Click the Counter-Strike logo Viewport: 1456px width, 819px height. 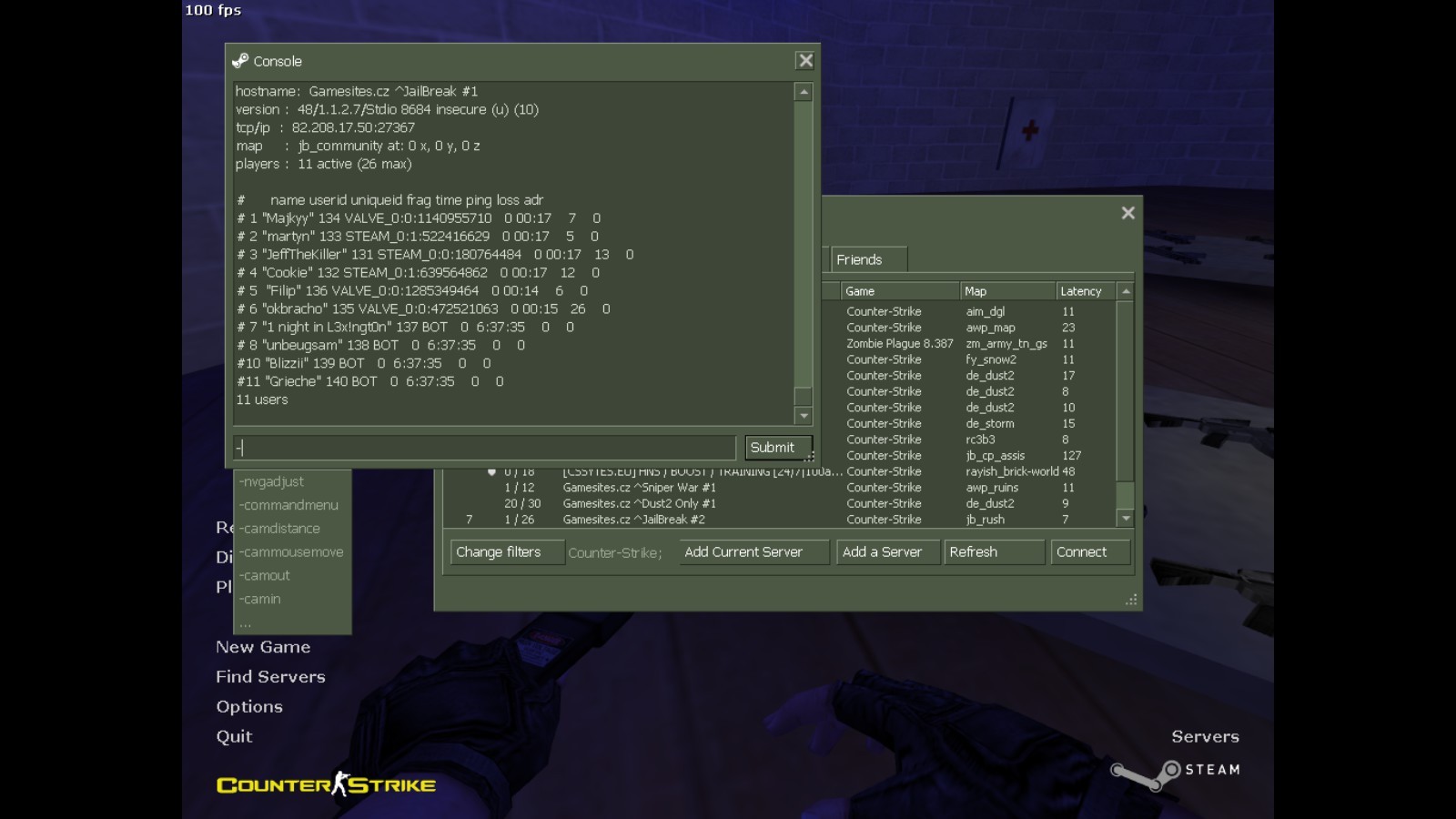[x=326, y=784]
